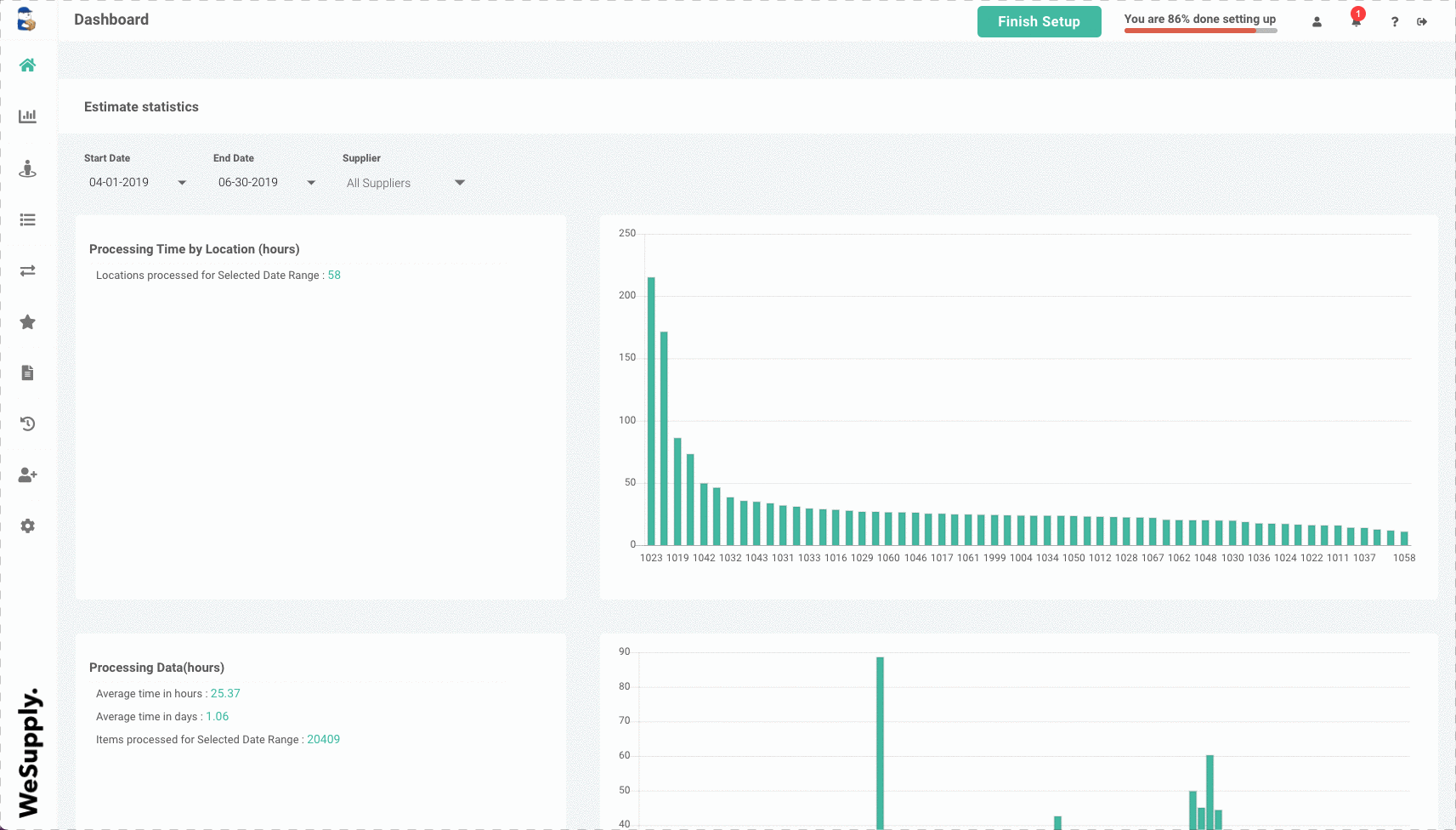Viewport: 1456px width, 830px height.
Task: Open the history clock sidebar icon
Action: pyautogui.click(x=27, y=424)
